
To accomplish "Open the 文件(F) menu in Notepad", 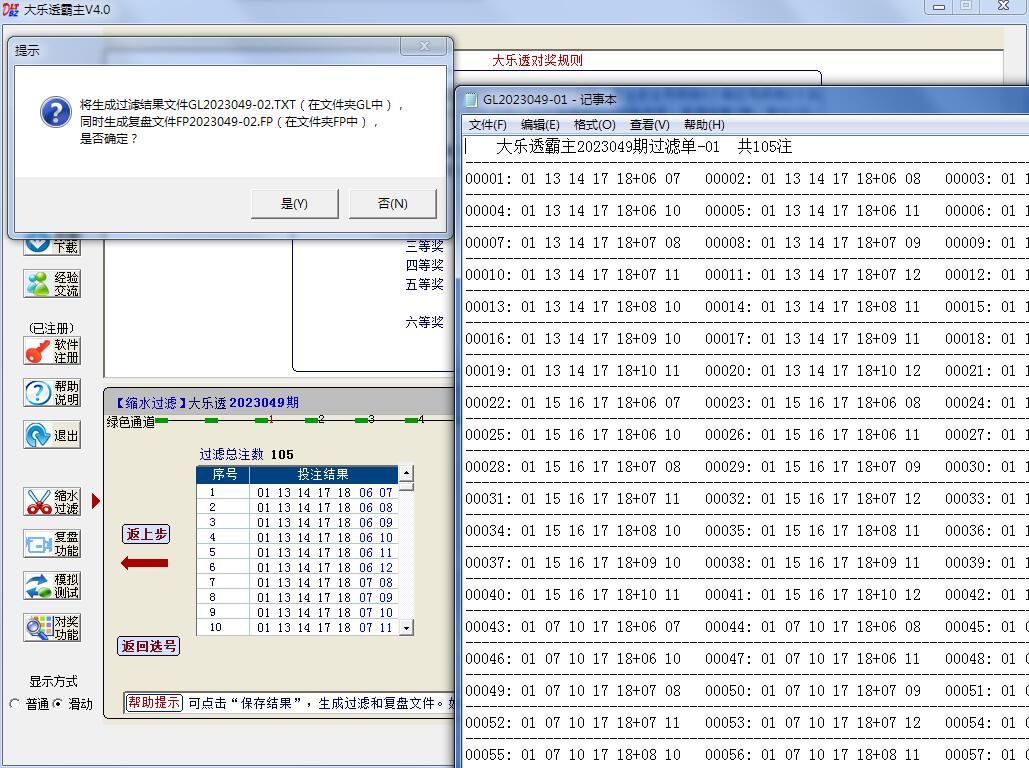I will tap(487, 125).
